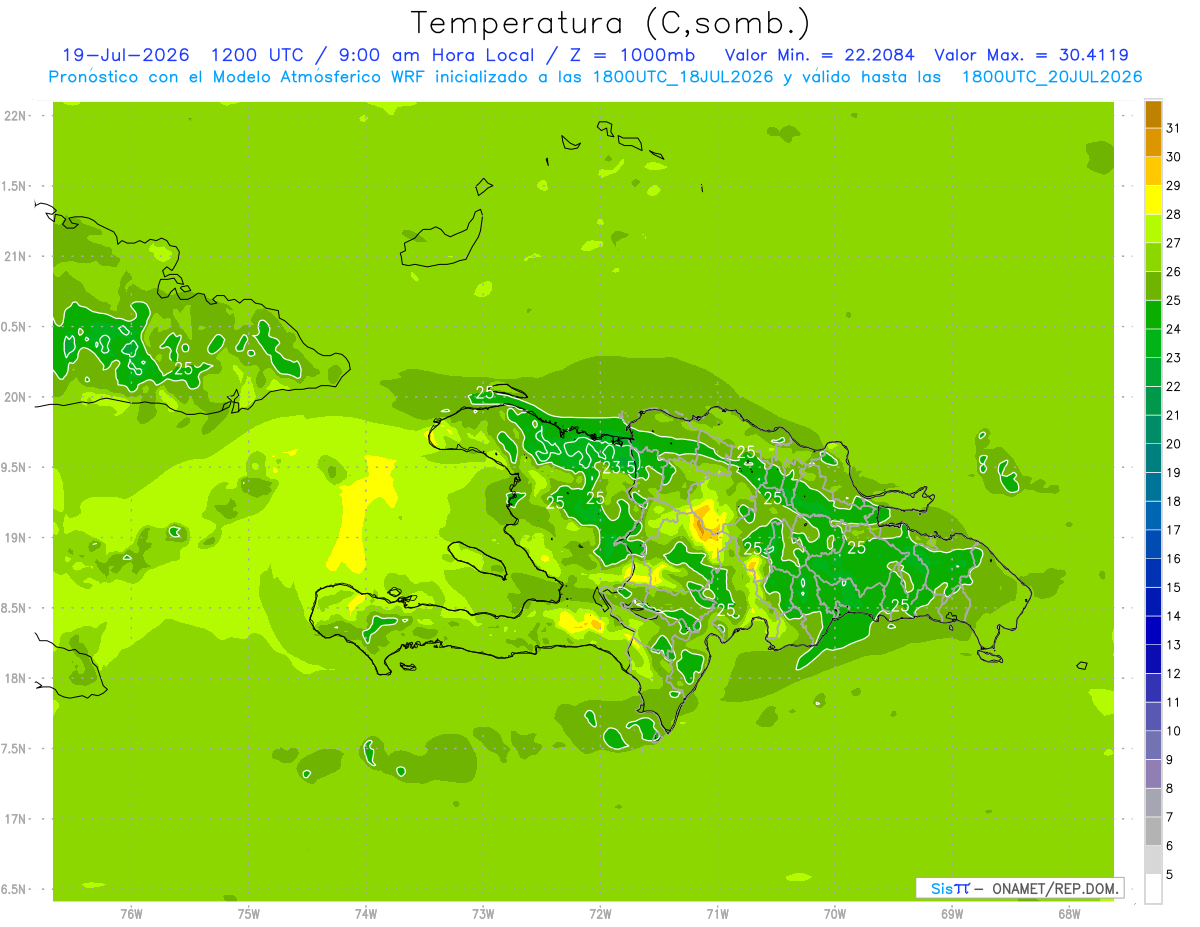Screen dimensions: 1200x927
Task: Click the 31 value on the color legend
Action: click(1174, 128)
